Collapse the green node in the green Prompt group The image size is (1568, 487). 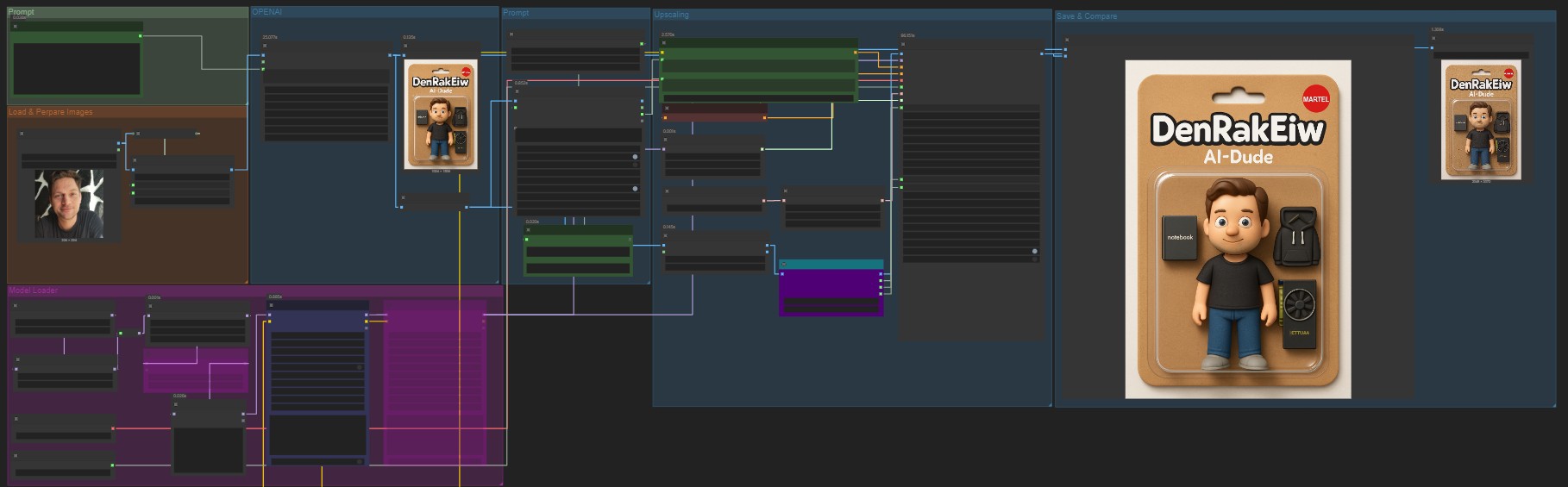click(16, 27)
